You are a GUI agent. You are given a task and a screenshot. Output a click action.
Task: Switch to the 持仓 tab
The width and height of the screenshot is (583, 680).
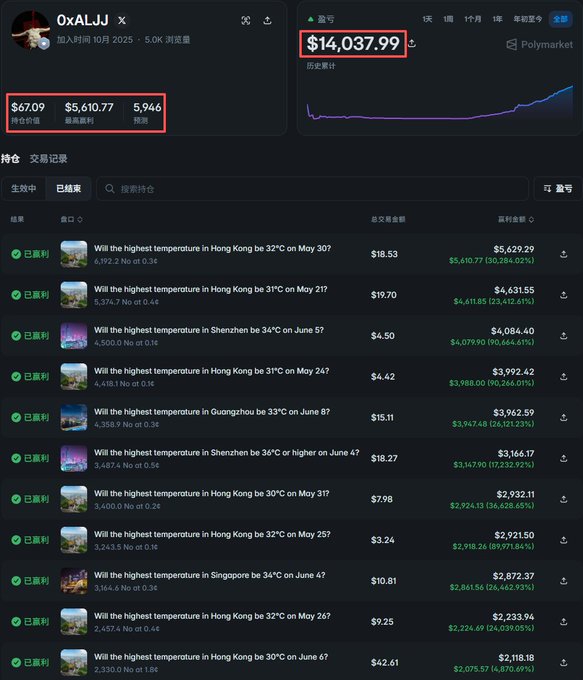point(10,159)
